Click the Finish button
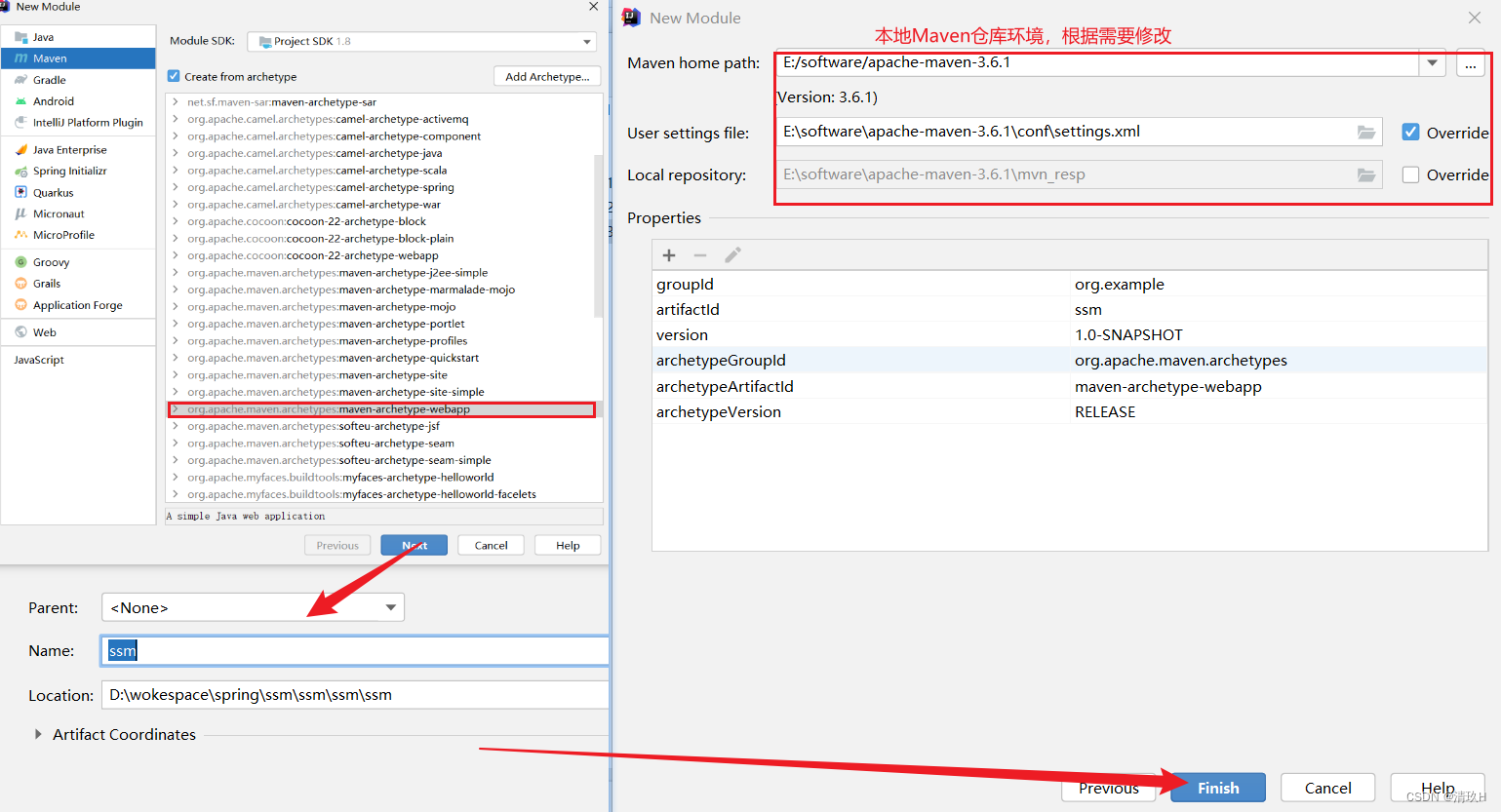This screenshot has height=812, width=1501. click(x=1218, y=788)
